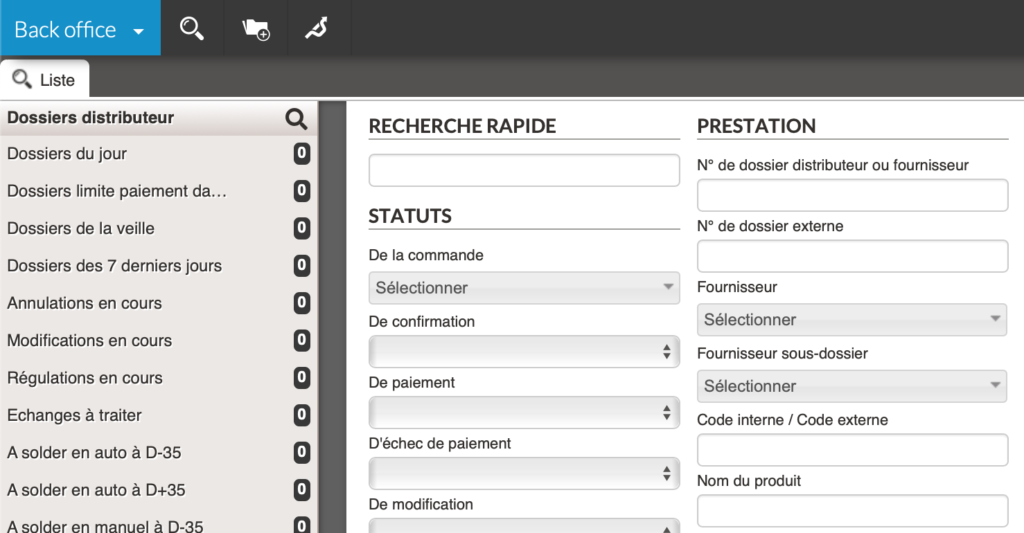Screen dimensions: 1024x533
Task: Click the count badge for Annulations en cours
Action: pos(301,303)
